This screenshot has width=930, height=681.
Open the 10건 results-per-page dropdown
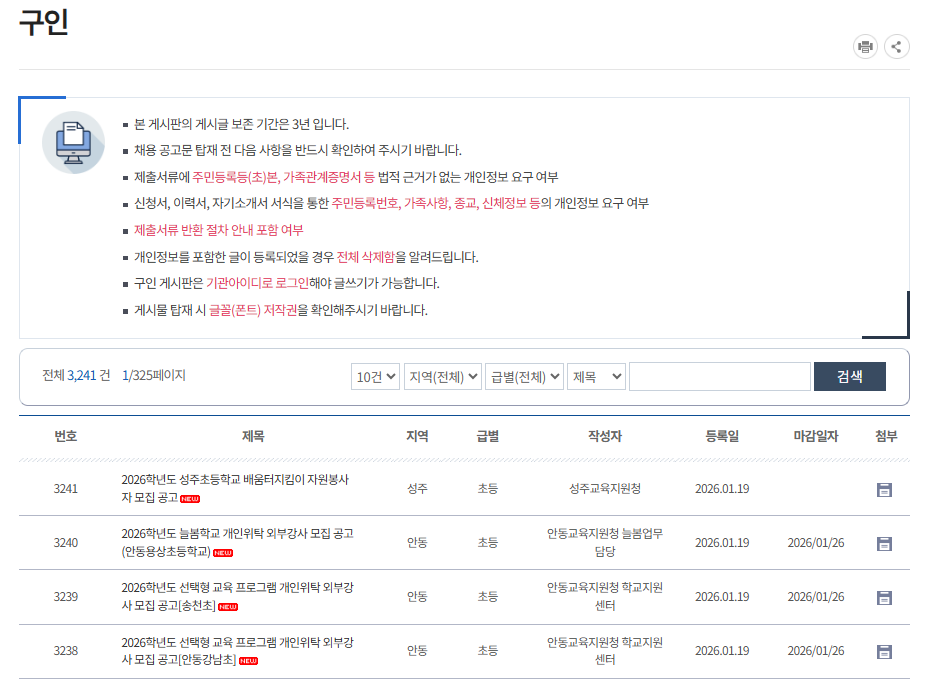point(375,376)
